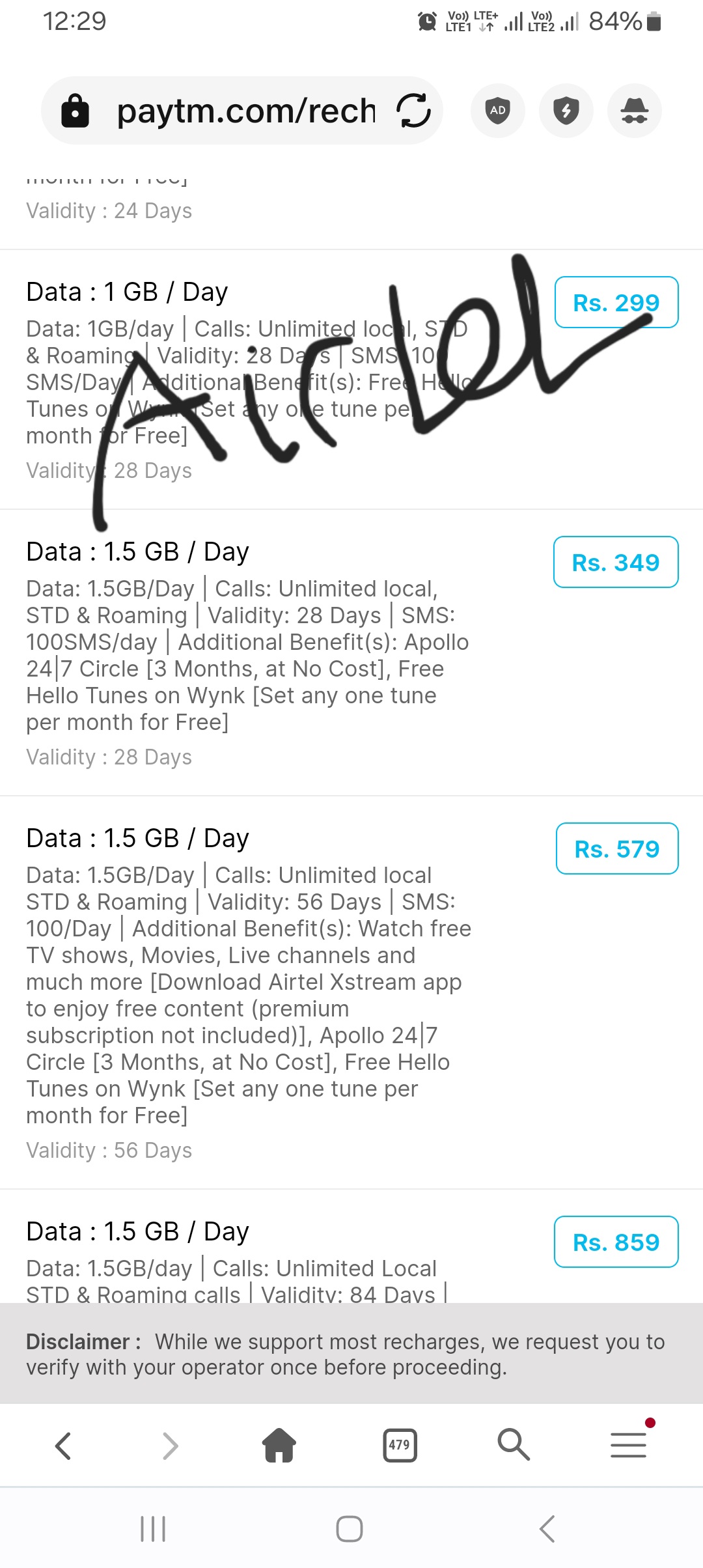Tap the browser search magnifier icon
This screenshot has width=703, height=1568.
pyautogui.click(x=514, y=1446)
